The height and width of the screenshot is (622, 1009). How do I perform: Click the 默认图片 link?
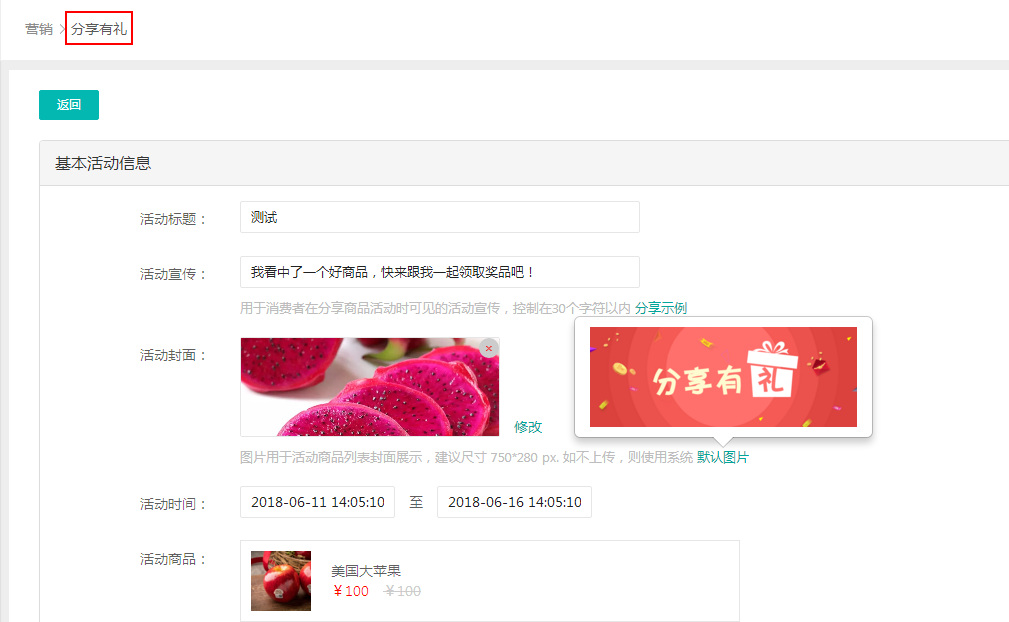723,457
